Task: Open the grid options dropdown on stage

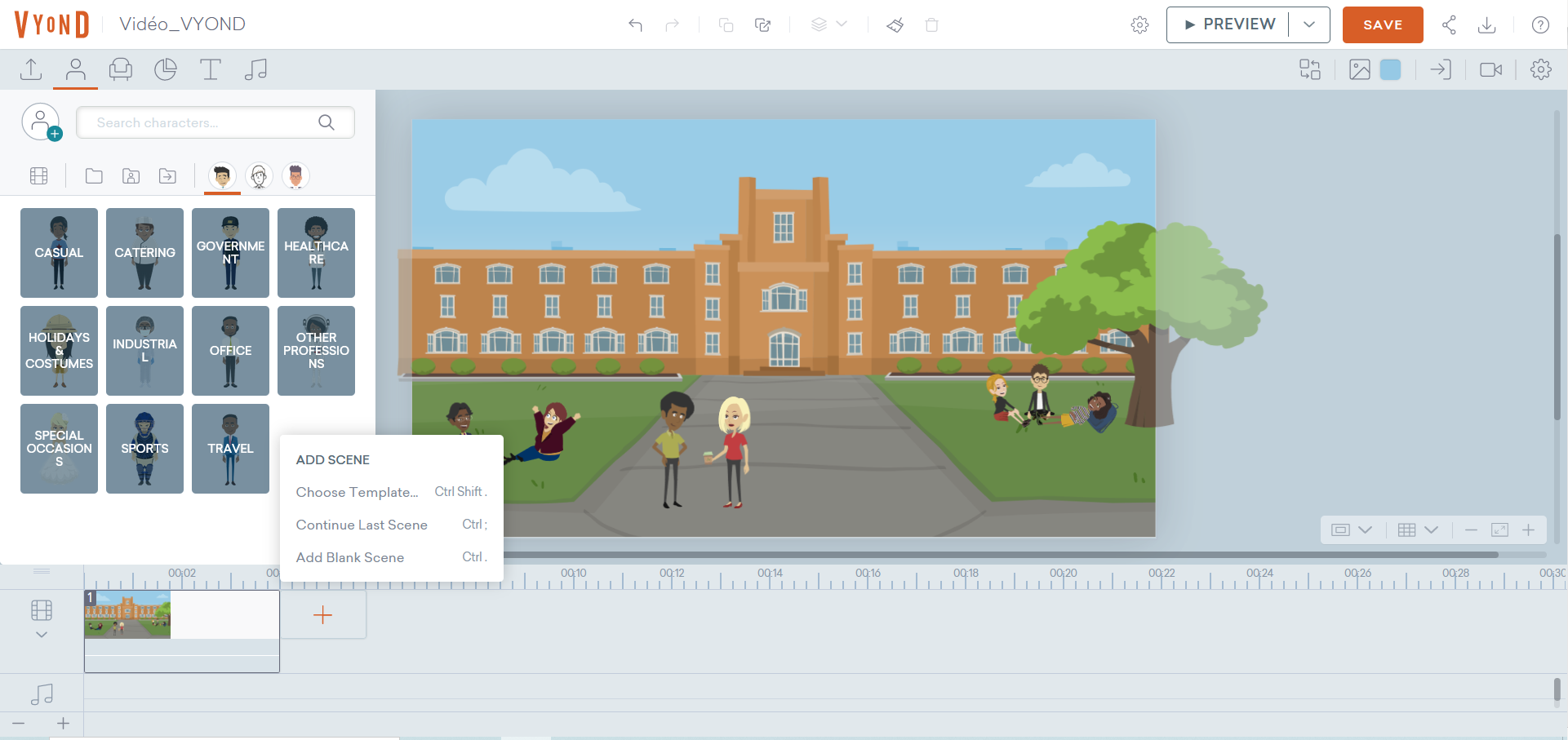Action: [x=1417, y=530]
